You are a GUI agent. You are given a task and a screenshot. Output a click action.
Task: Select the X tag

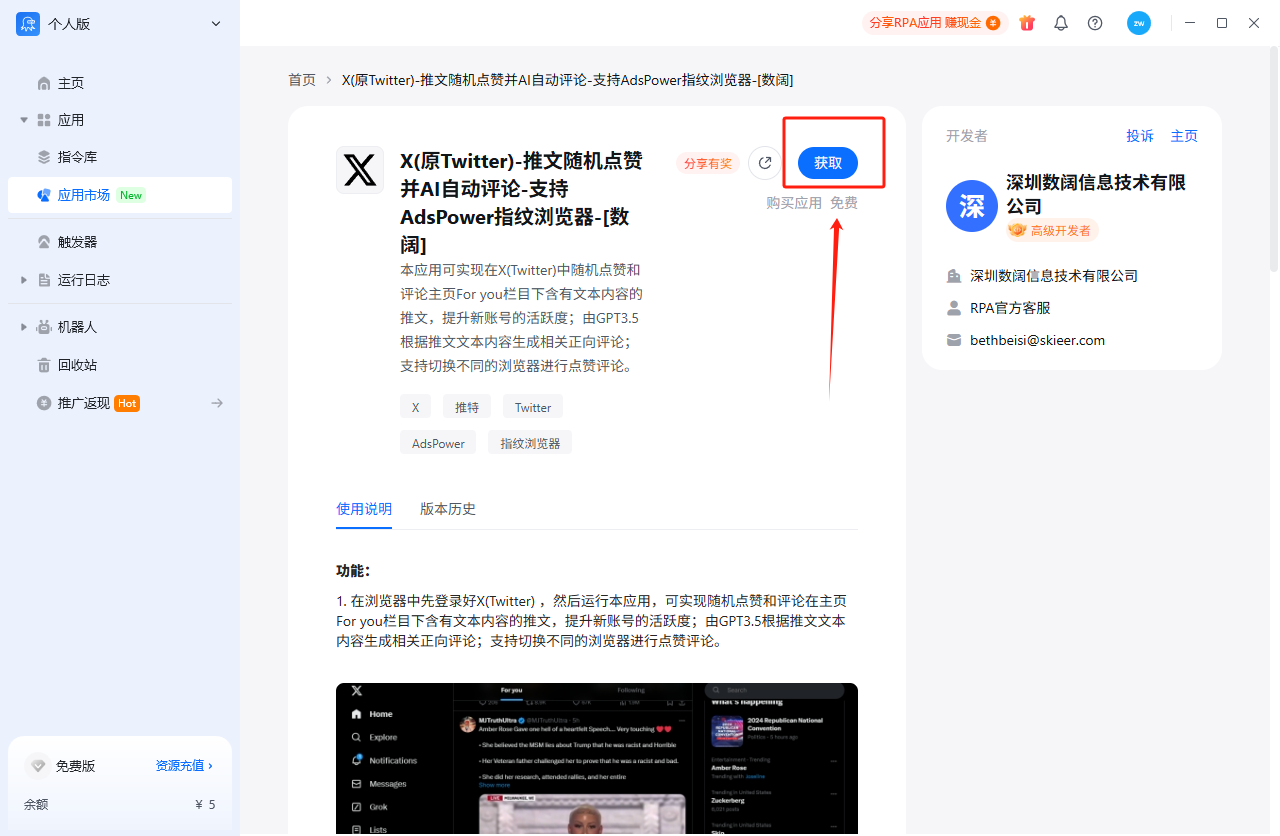[416, 407]
